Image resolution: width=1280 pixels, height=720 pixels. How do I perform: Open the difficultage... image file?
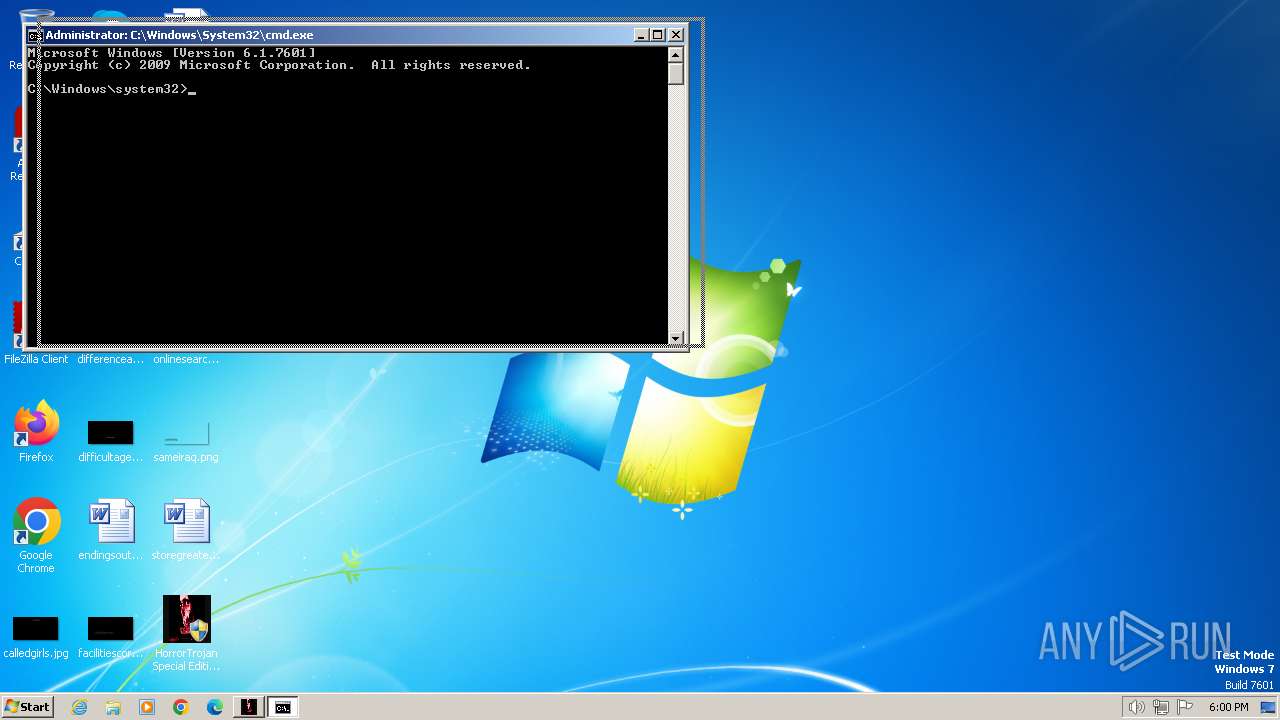110,440
